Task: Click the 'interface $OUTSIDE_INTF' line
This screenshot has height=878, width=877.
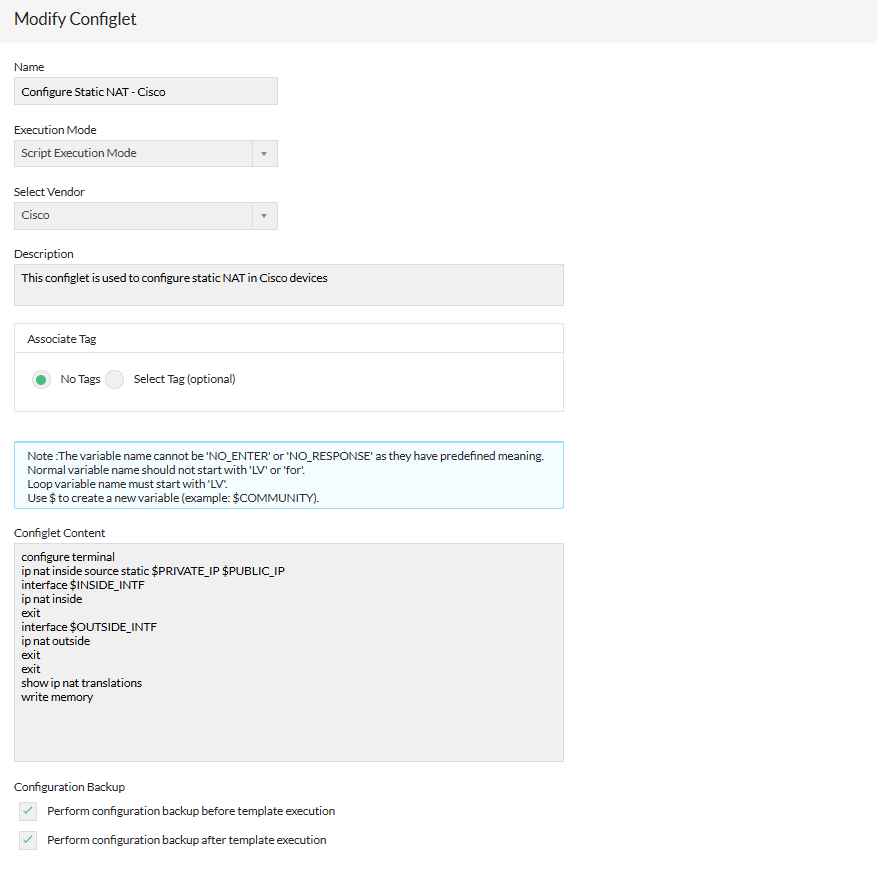Action: 89,627
